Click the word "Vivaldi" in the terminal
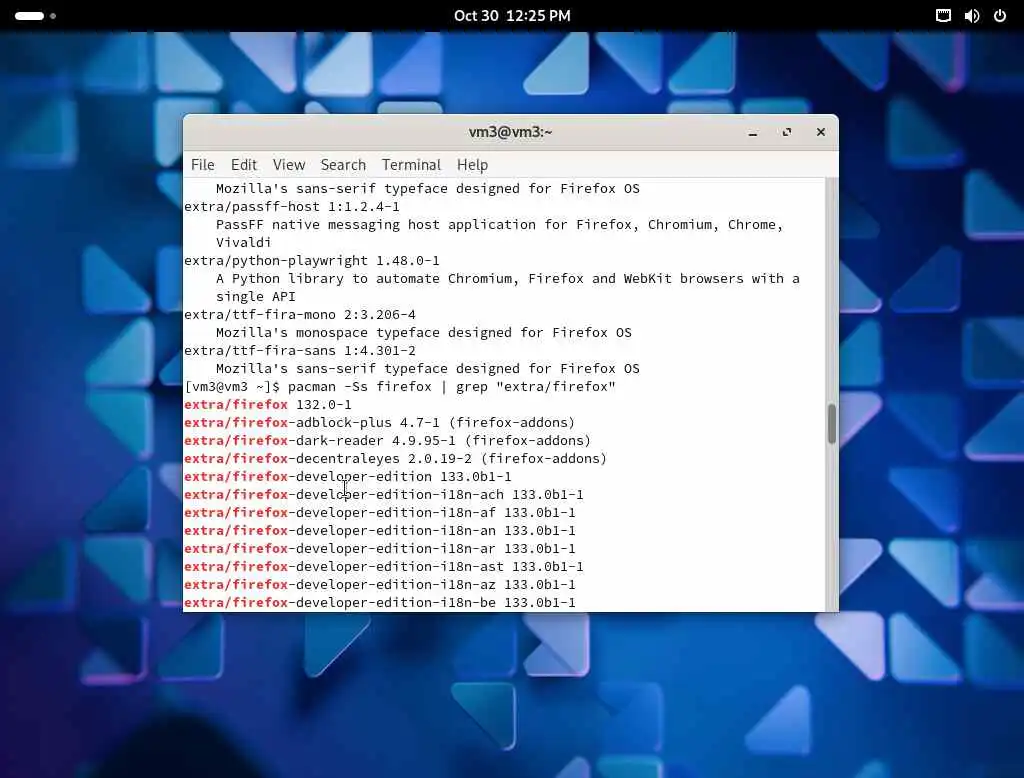This screenshot has width=1024, height=778. 244,242
